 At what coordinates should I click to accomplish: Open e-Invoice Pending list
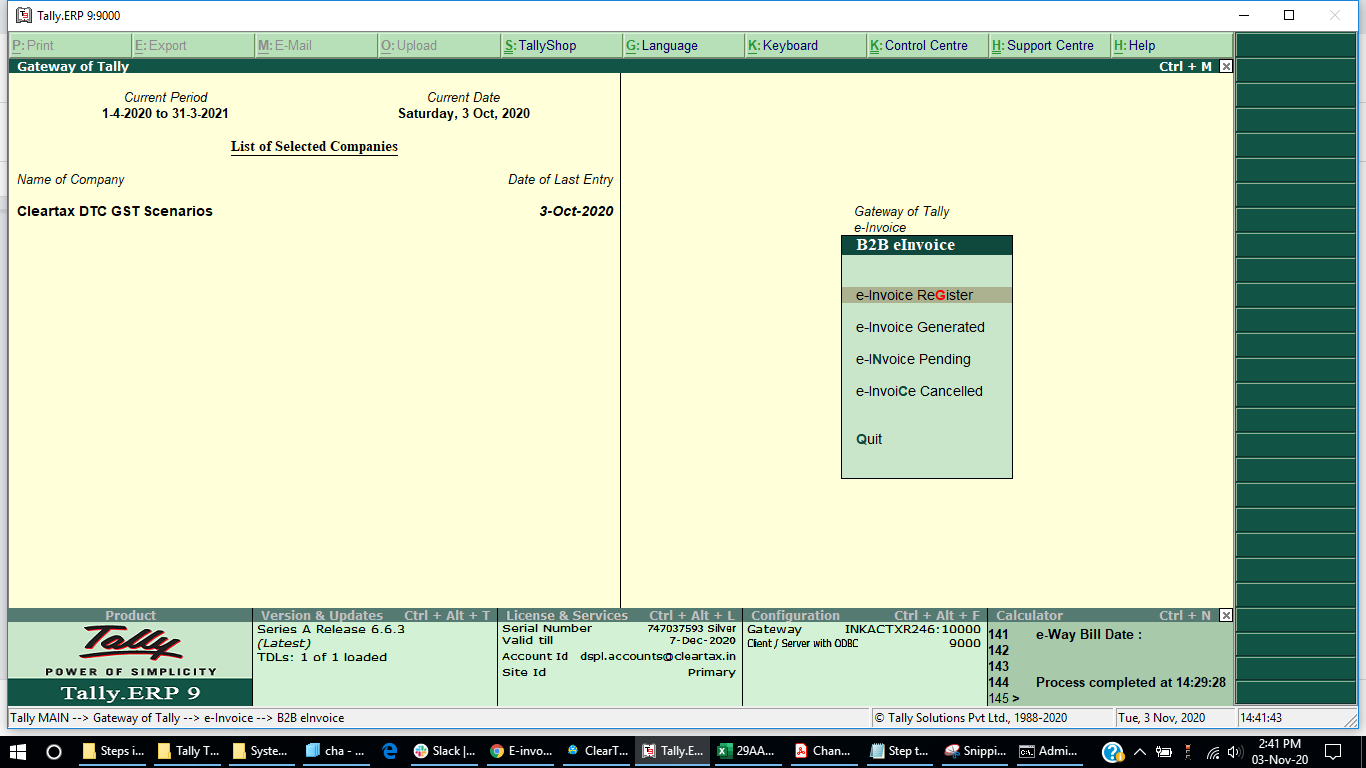click(913, 359)
